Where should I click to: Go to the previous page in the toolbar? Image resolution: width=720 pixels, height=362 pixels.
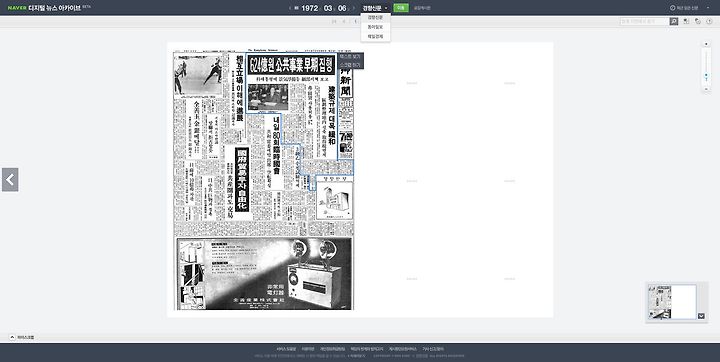(344, 21)
